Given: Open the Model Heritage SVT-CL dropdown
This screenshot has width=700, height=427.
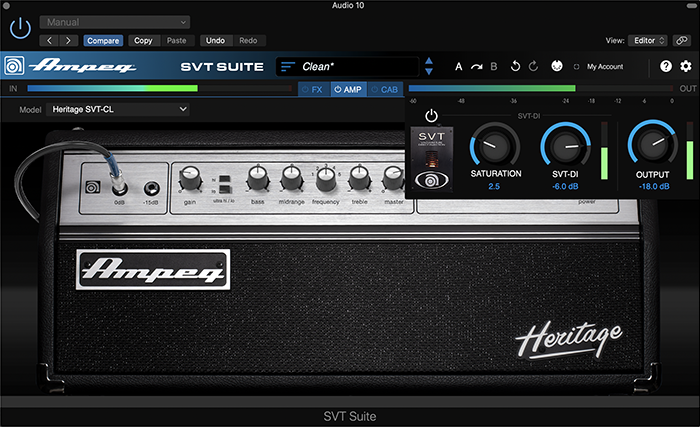Looking at the screenshot, I should pos(118,109).
